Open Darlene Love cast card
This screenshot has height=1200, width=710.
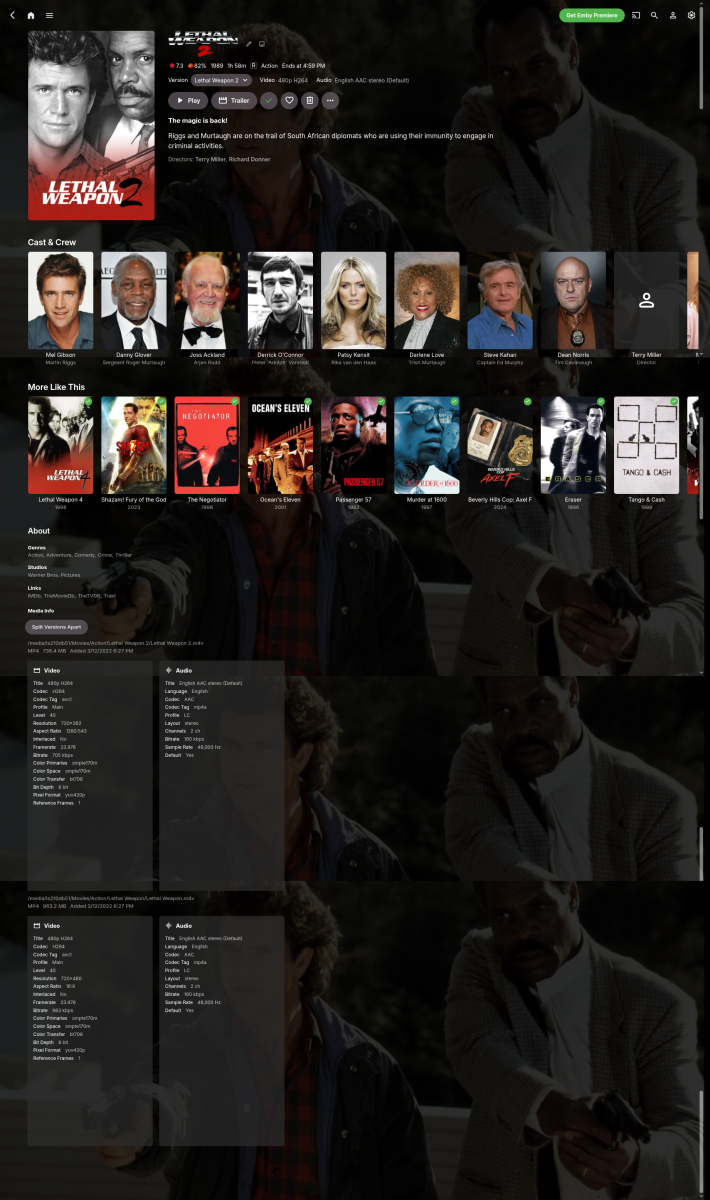427,300
